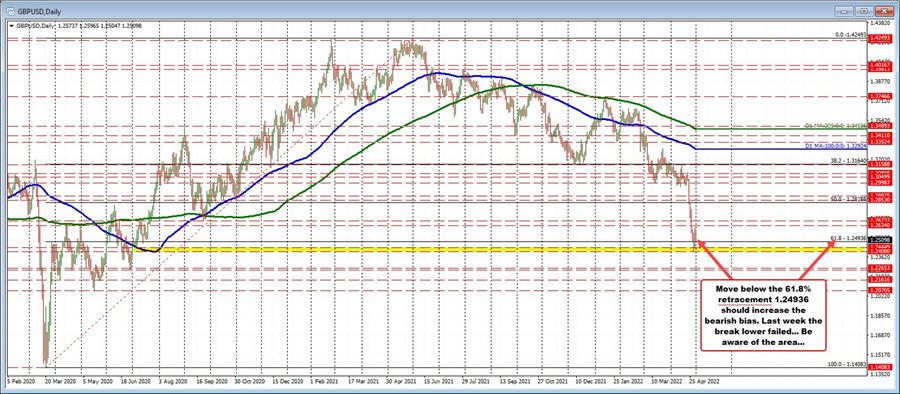900x394 pixels.
Task: Click the 30 Apr 2021 date label
Action: coord(401,381)
